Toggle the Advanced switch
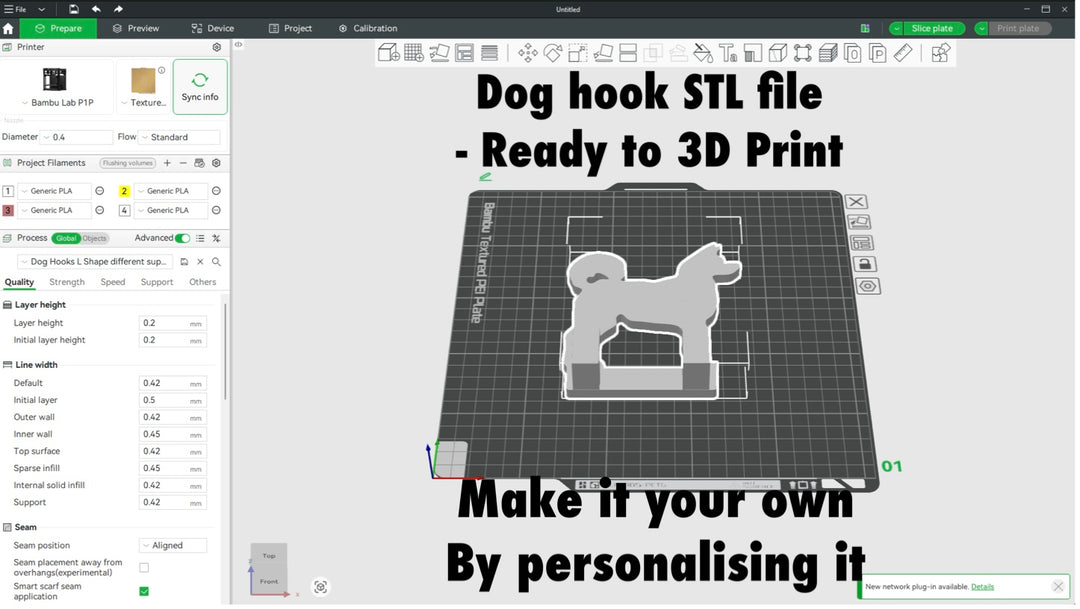 tap(182, 238)
